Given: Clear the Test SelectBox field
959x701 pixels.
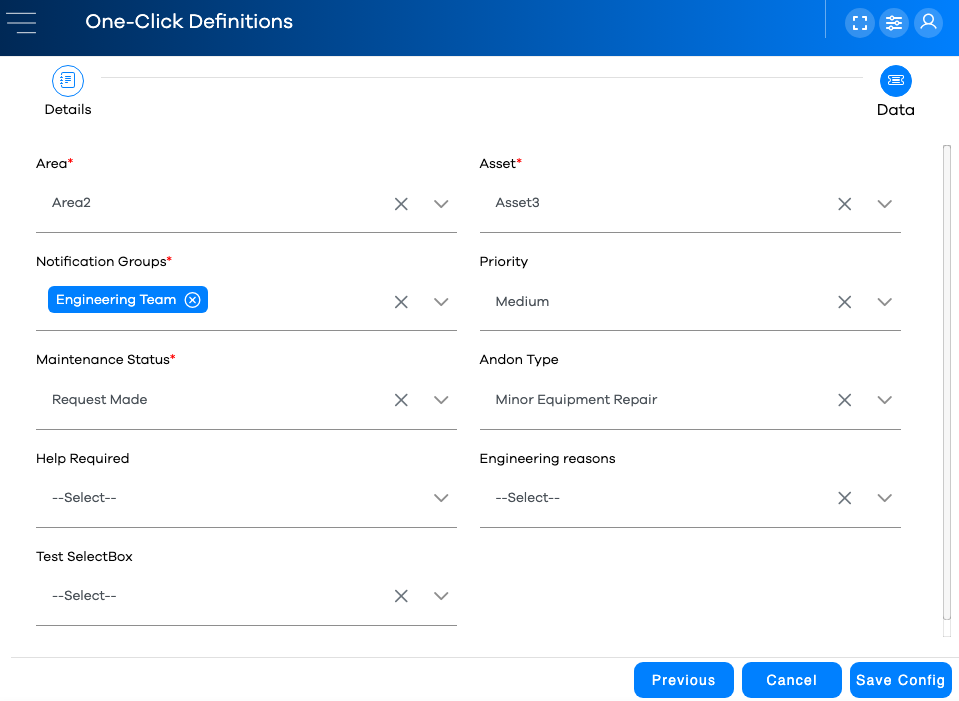Looking at the screenshot, I should coord(401,596).
